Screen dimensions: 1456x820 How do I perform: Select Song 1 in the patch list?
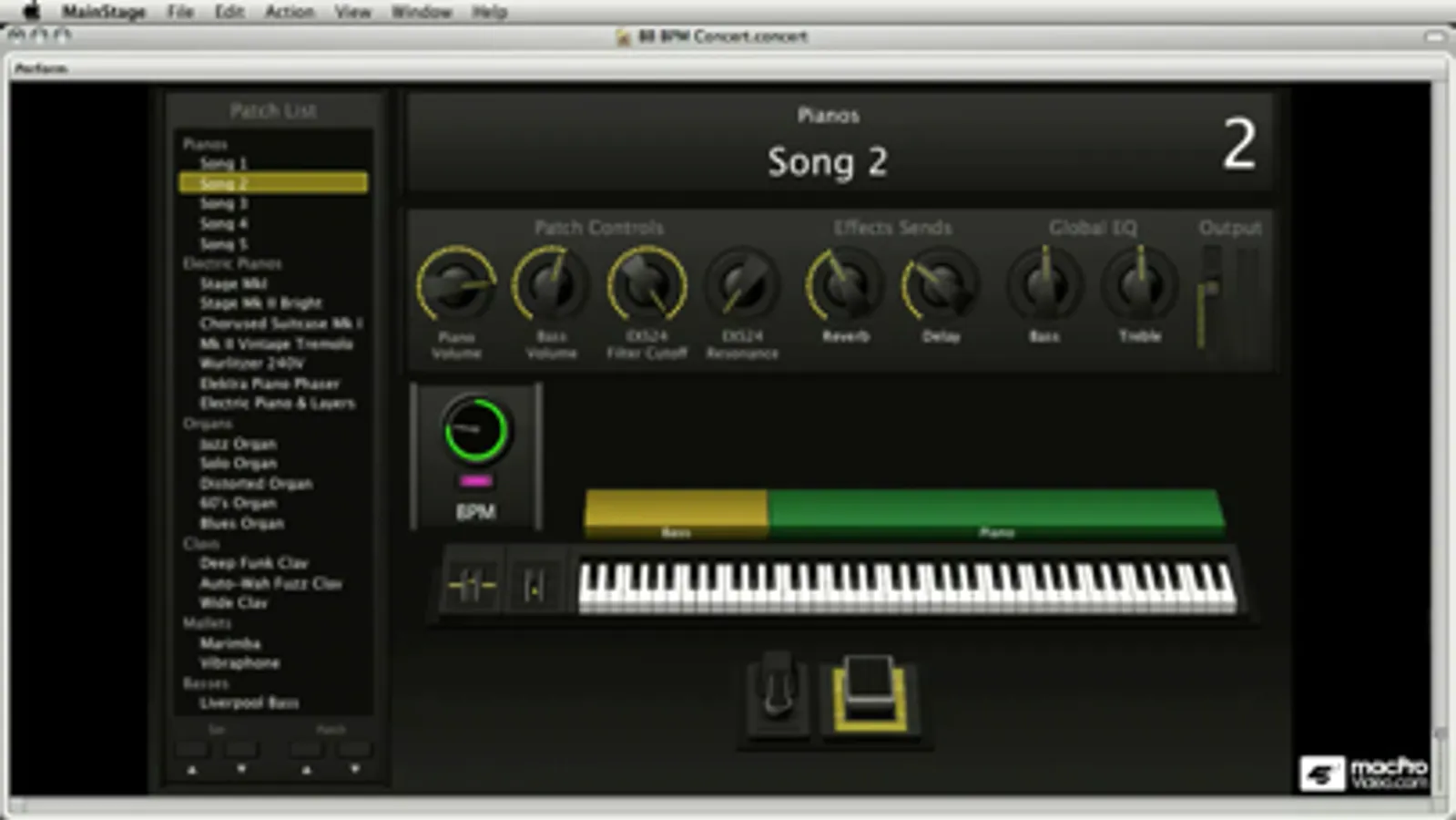click(x=224, y=163)
